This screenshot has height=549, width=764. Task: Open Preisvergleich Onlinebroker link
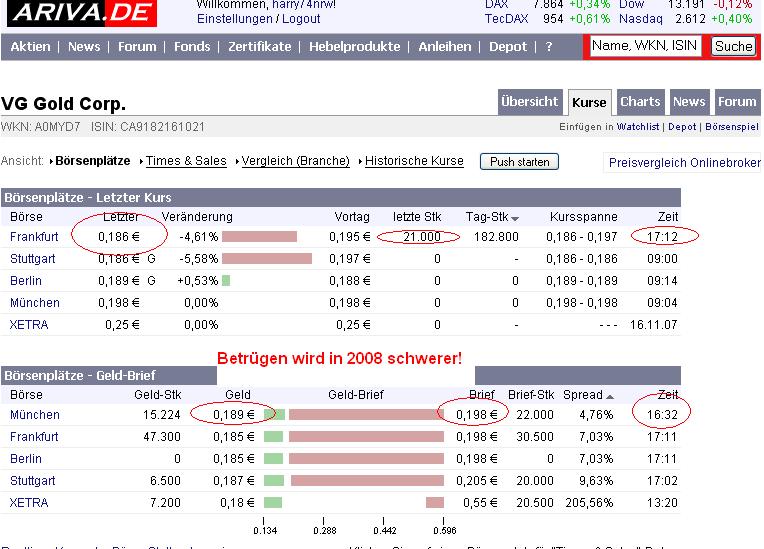click(685, 163)
